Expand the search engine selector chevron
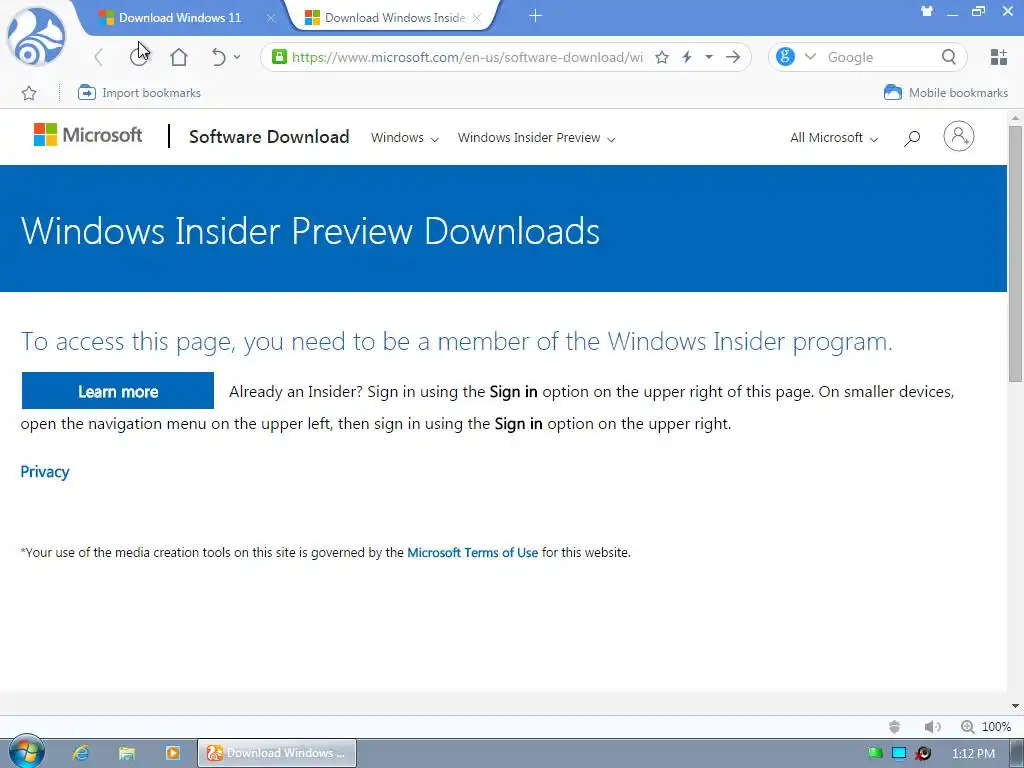Image resolution: width=1024 pixels, height=768 pixels. [x=810, y=57]
